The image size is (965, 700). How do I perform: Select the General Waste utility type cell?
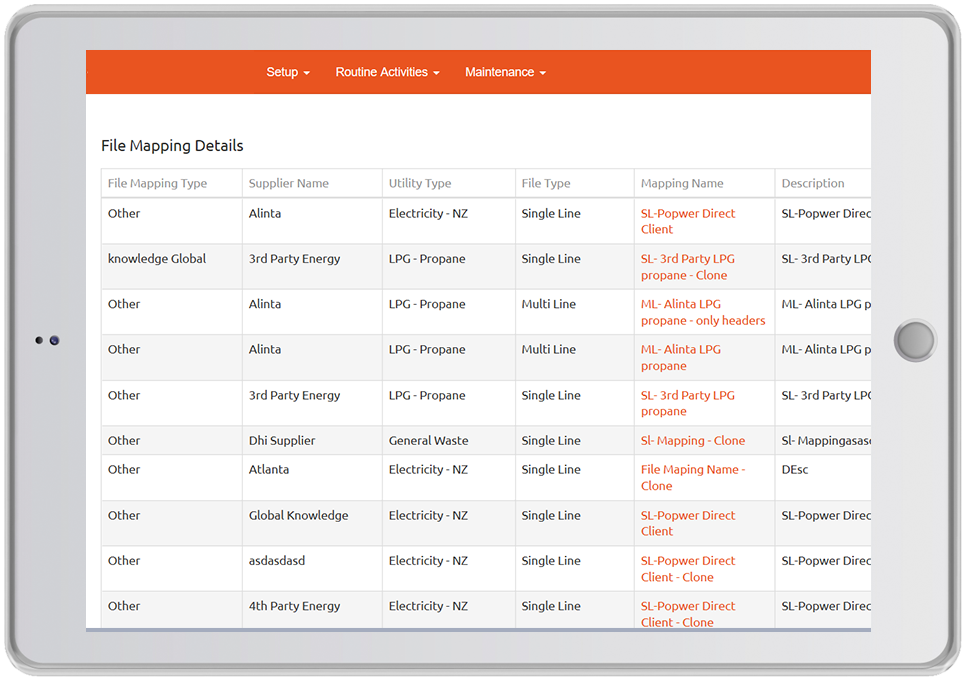(x=449, y=440)
